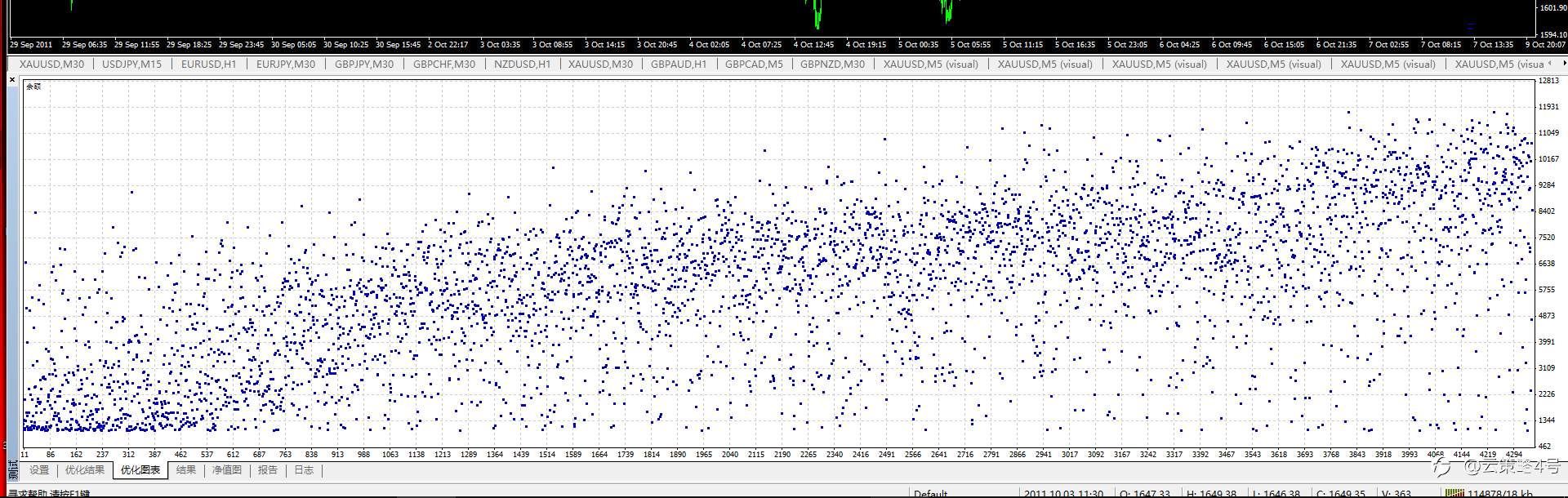Image resolution: width=1568 pixels, height=498 pixels.
Task: Switch to the 优化结果 tab
Action: 85,470
